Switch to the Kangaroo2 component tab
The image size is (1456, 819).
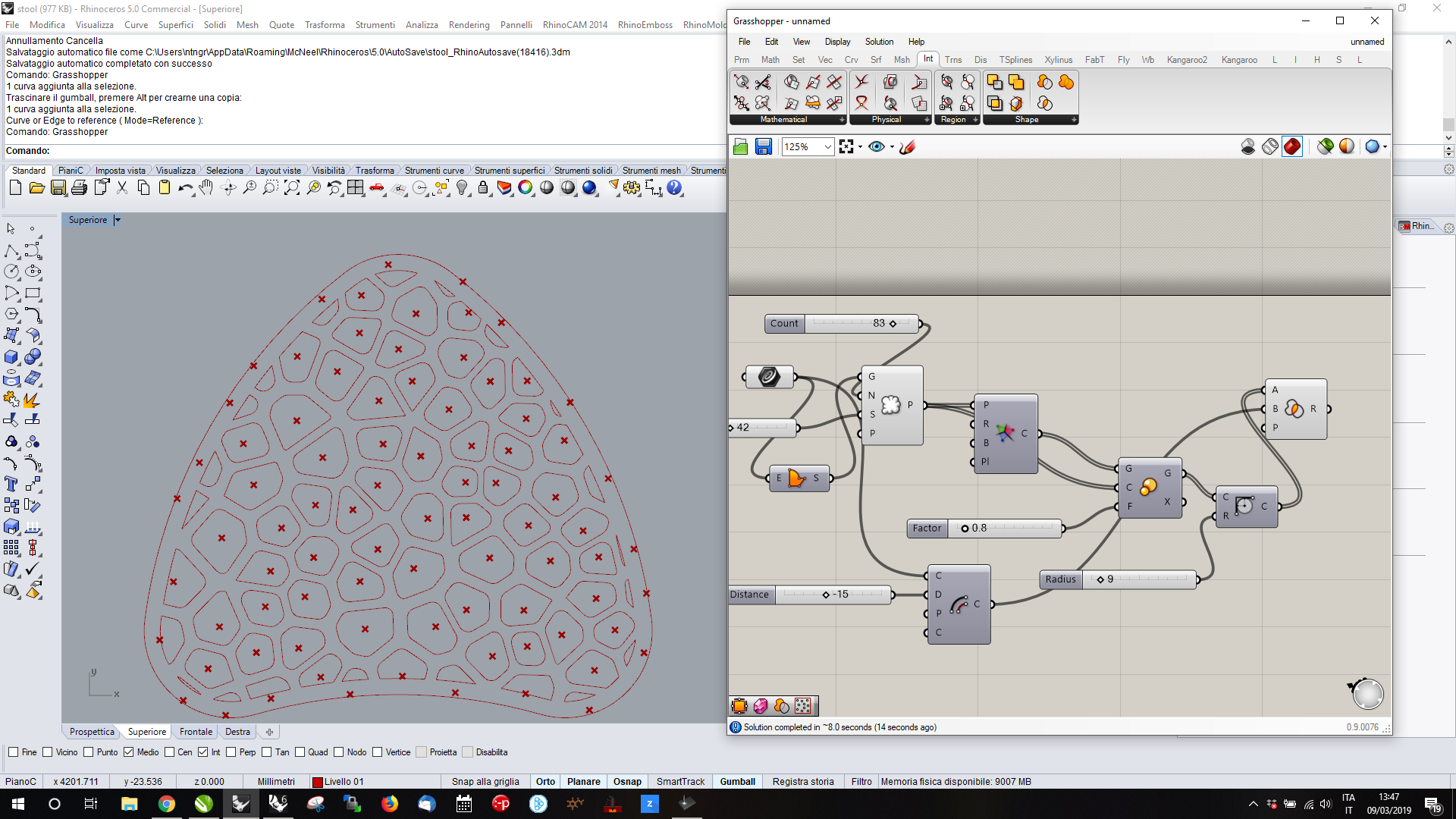click(1186, 60)
